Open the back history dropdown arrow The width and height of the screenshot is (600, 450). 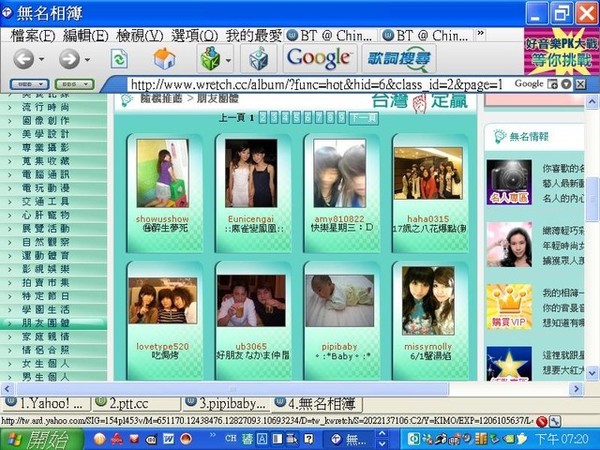tap(42, 59)
